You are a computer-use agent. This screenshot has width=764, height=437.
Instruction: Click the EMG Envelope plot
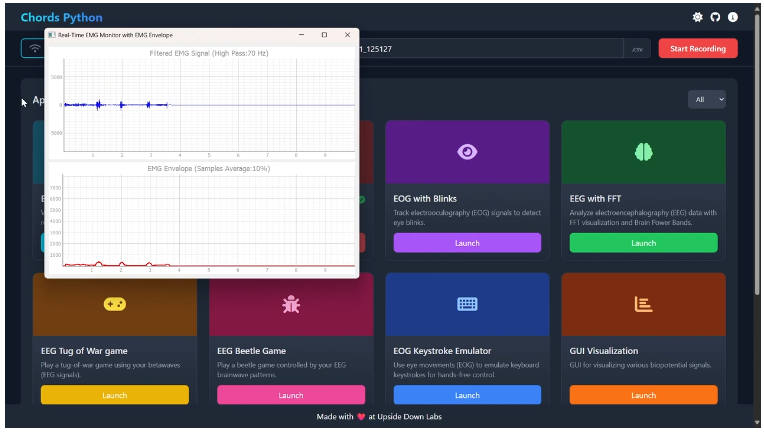[x=209, y=220]
